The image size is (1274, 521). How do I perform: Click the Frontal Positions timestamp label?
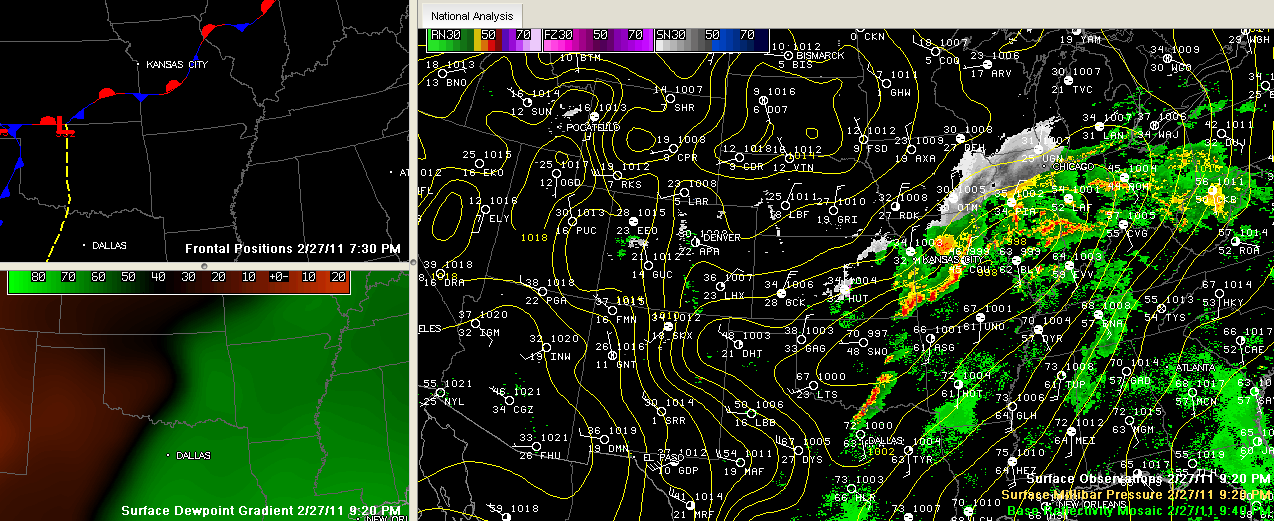point(293,248)
